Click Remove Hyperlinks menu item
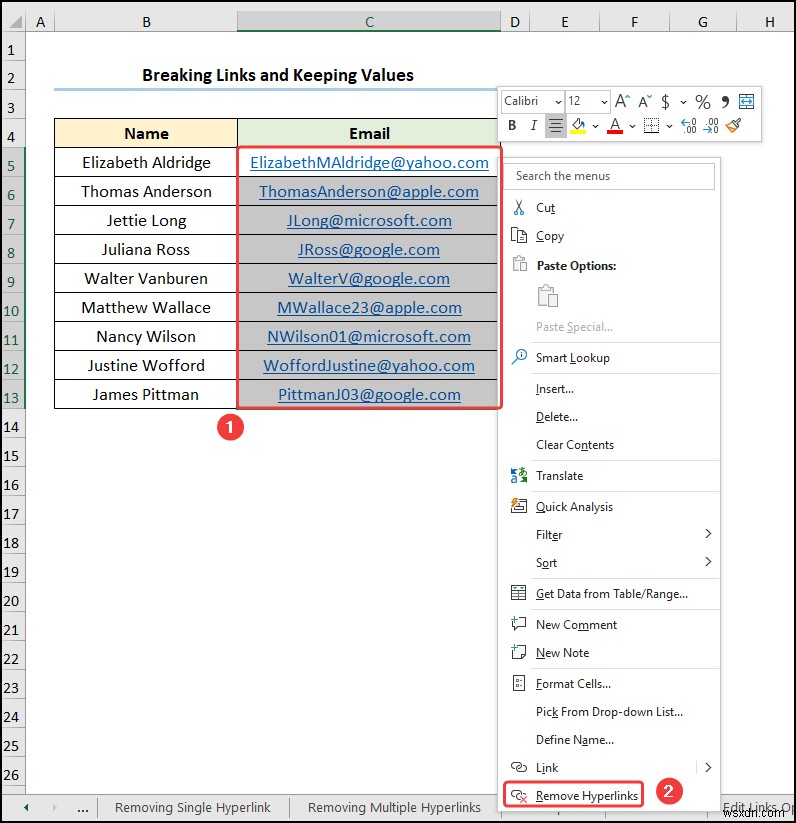The image size is (796, 823). coord(573,796)
